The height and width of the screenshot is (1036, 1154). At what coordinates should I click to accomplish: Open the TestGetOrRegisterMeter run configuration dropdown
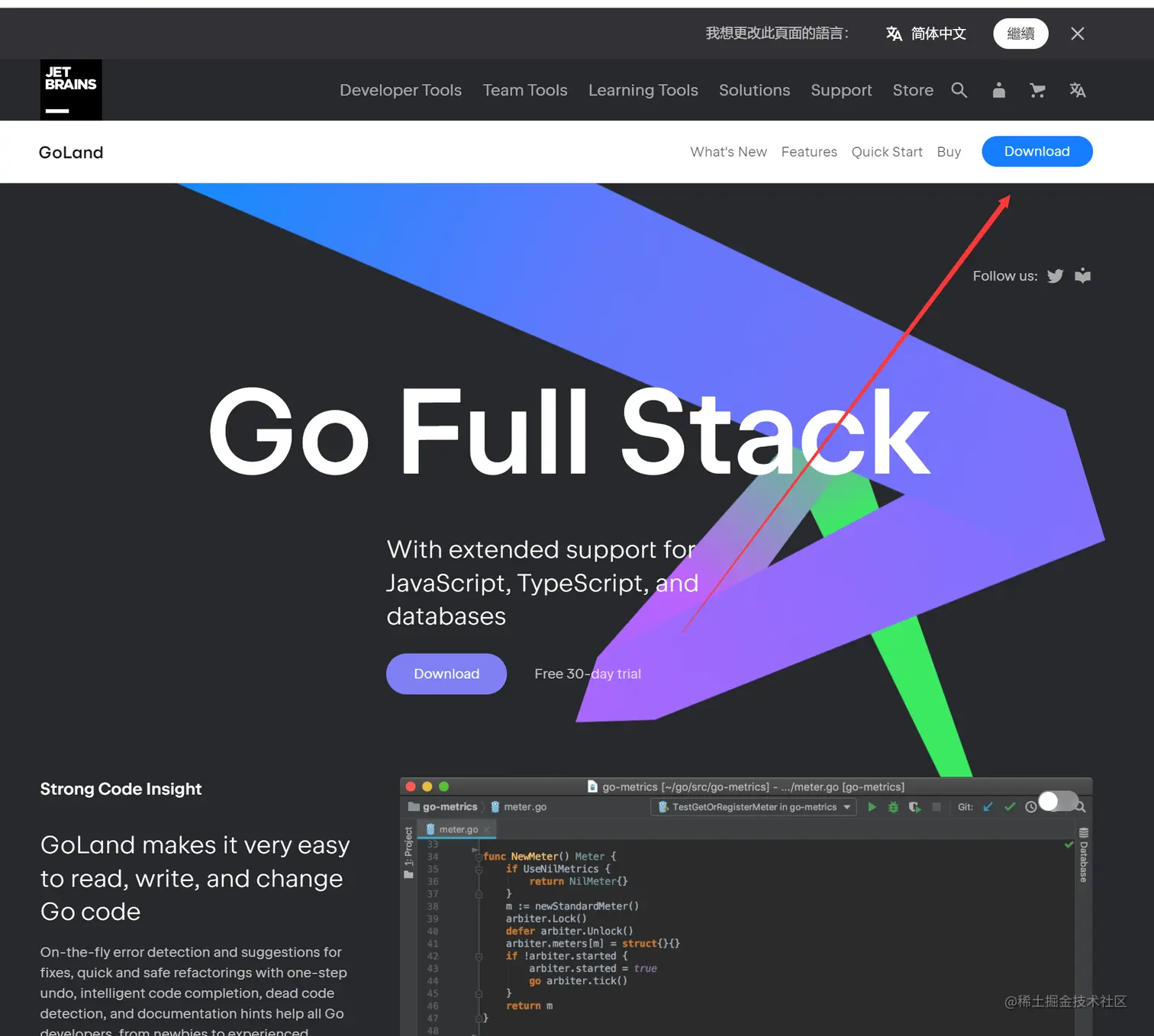[753, 807]
